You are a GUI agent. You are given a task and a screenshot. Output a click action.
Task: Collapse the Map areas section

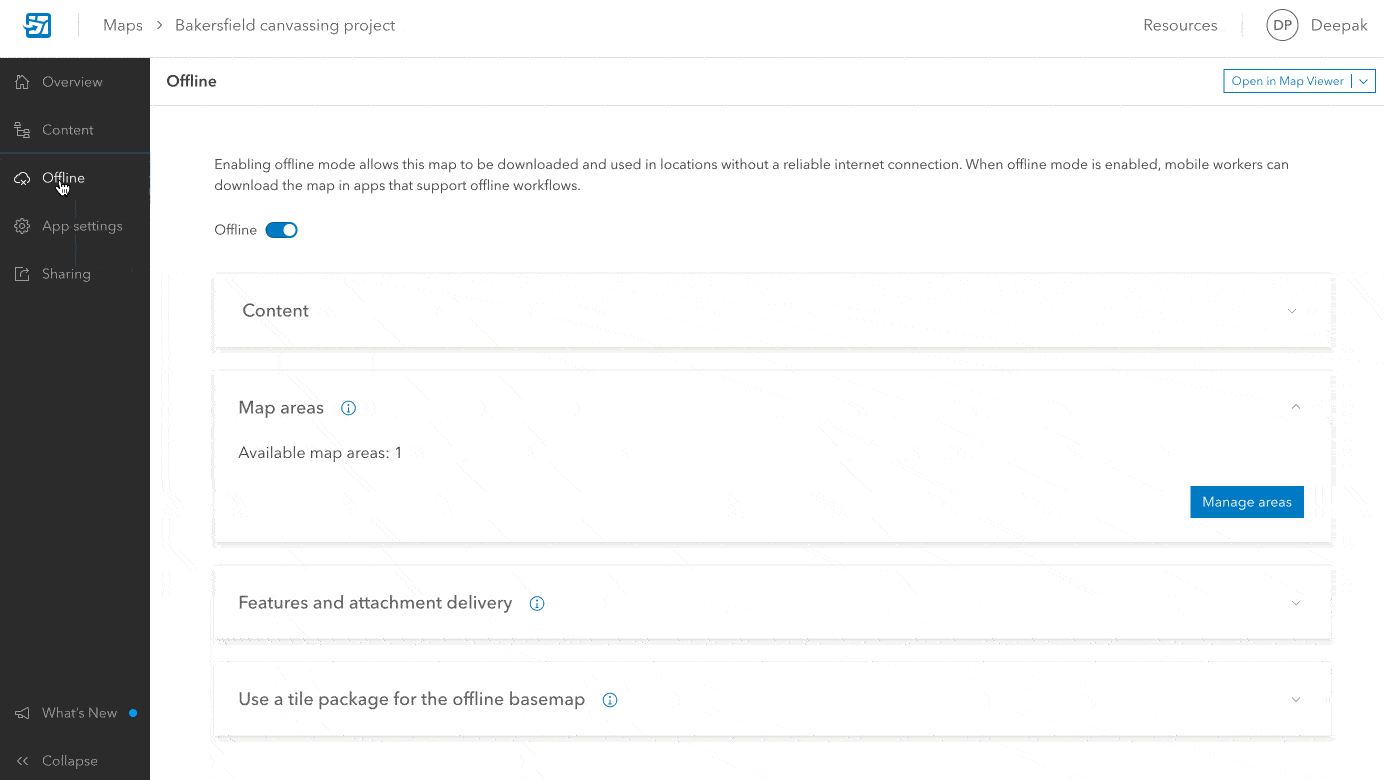coord(1296,407)
